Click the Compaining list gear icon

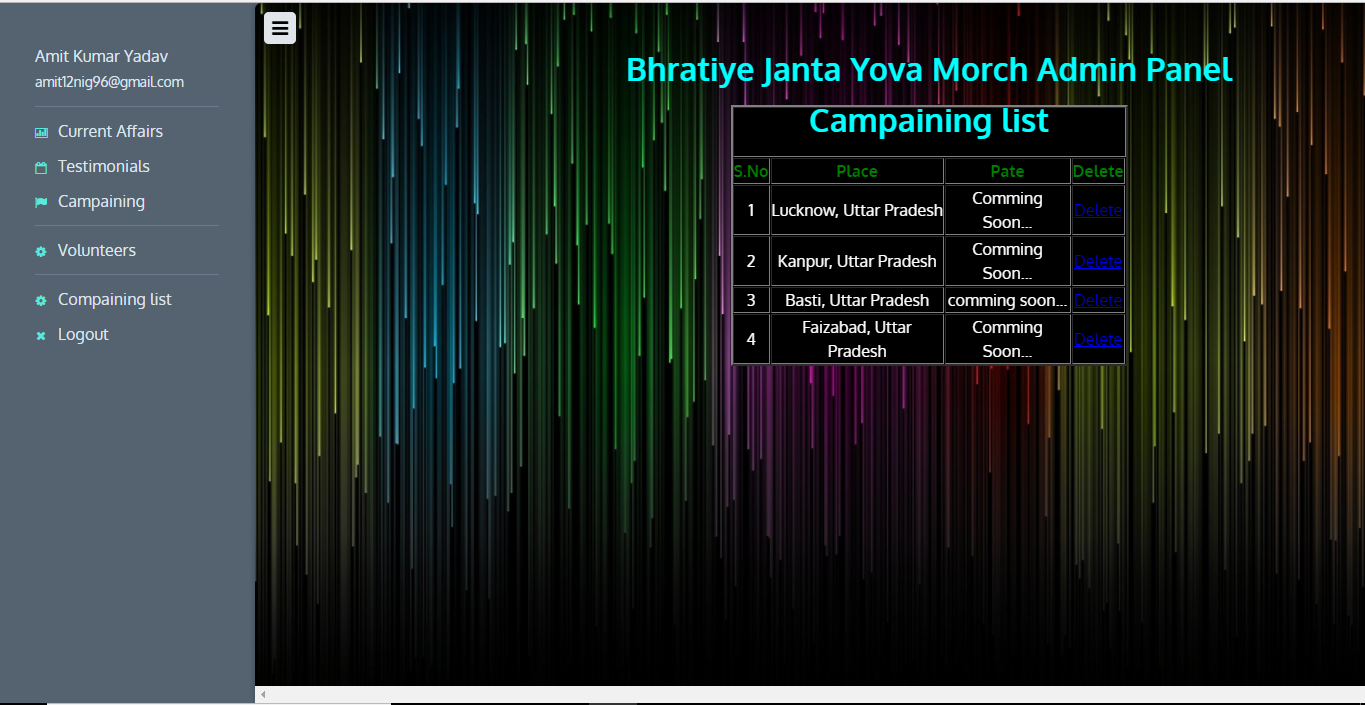pyautogui.click(x=41, y=300)
